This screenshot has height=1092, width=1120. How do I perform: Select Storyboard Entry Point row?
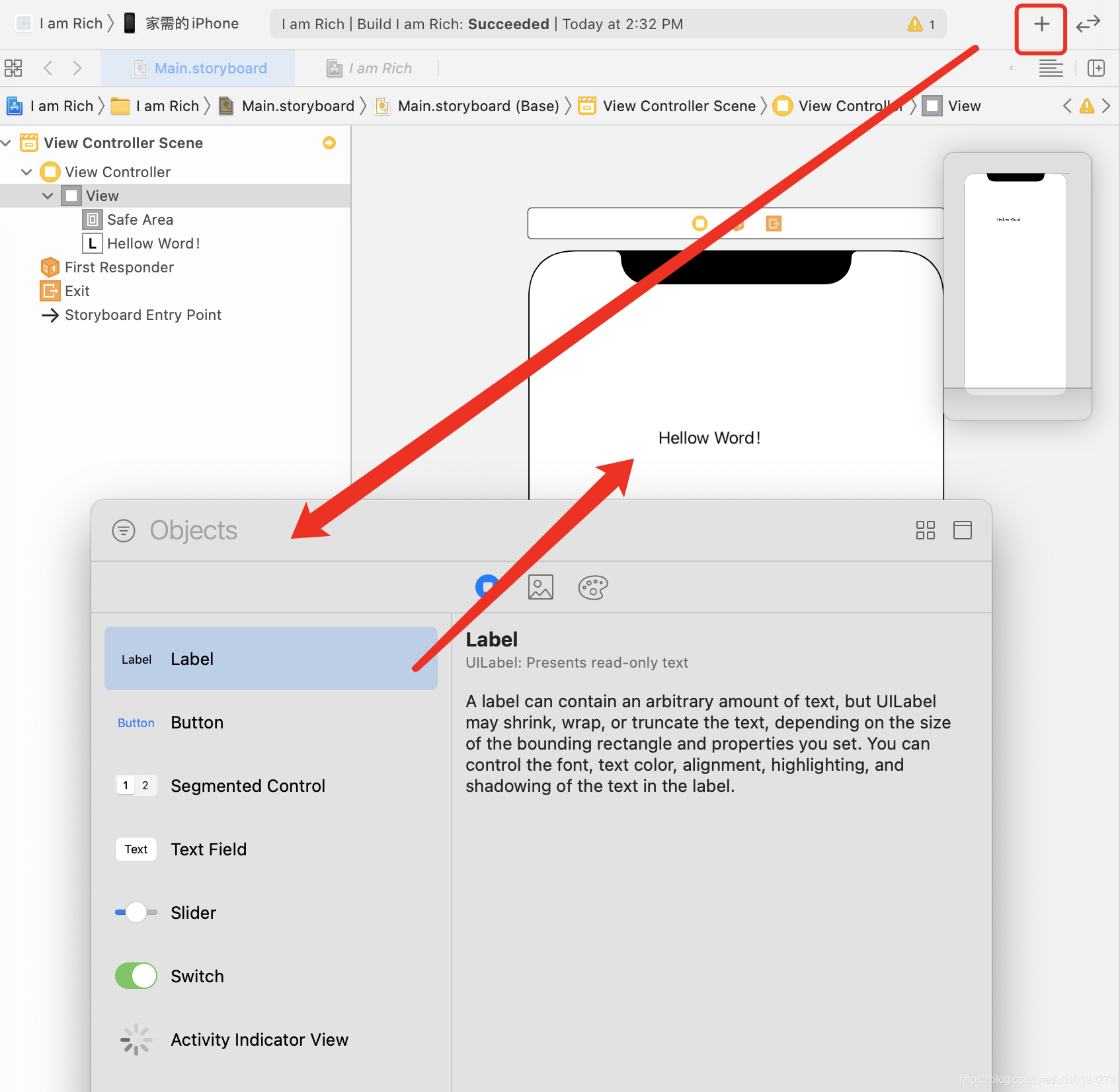(x=175, y=315)
